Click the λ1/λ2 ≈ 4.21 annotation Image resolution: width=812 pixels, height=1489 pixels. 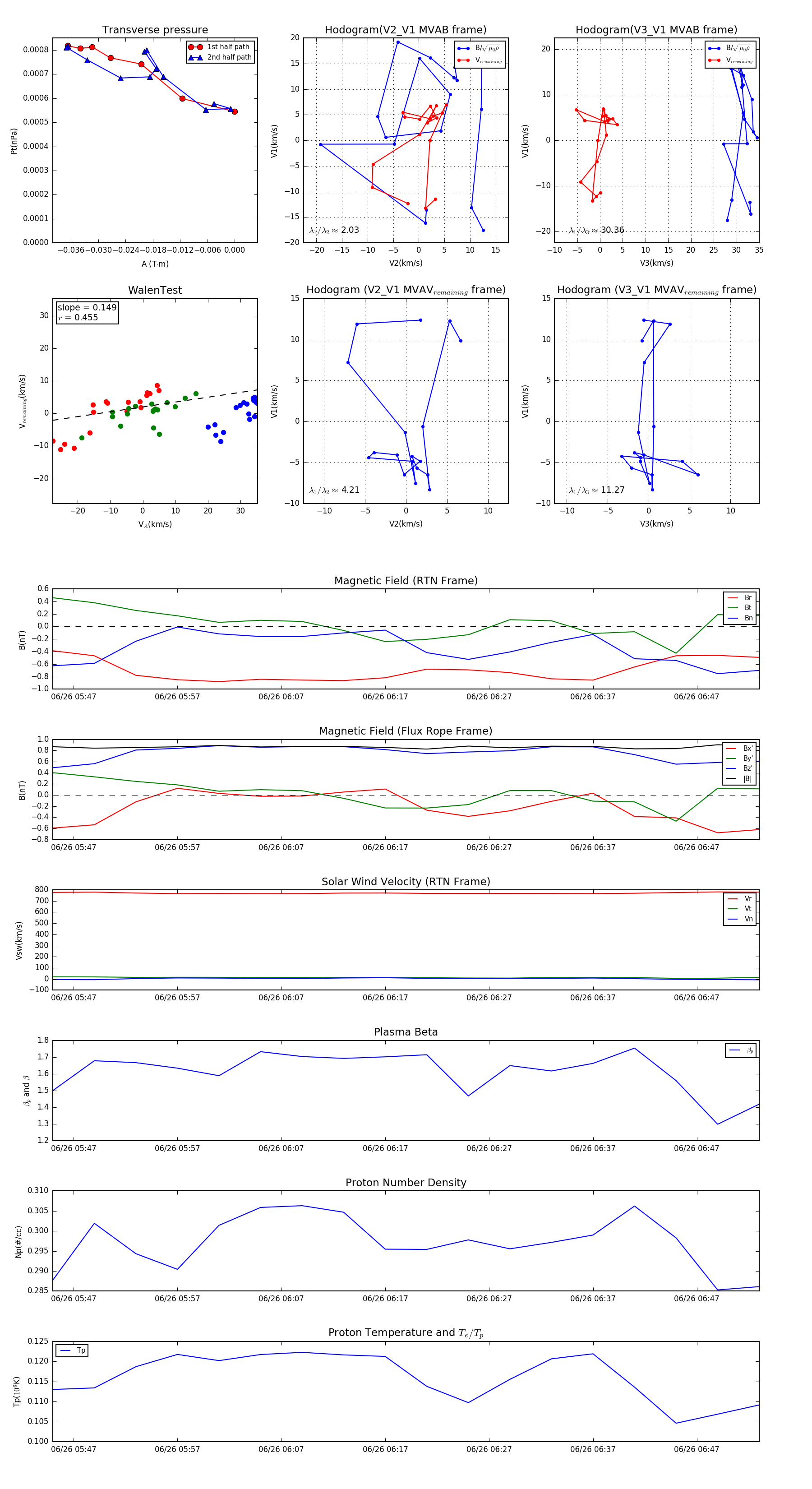click(334, 490)
